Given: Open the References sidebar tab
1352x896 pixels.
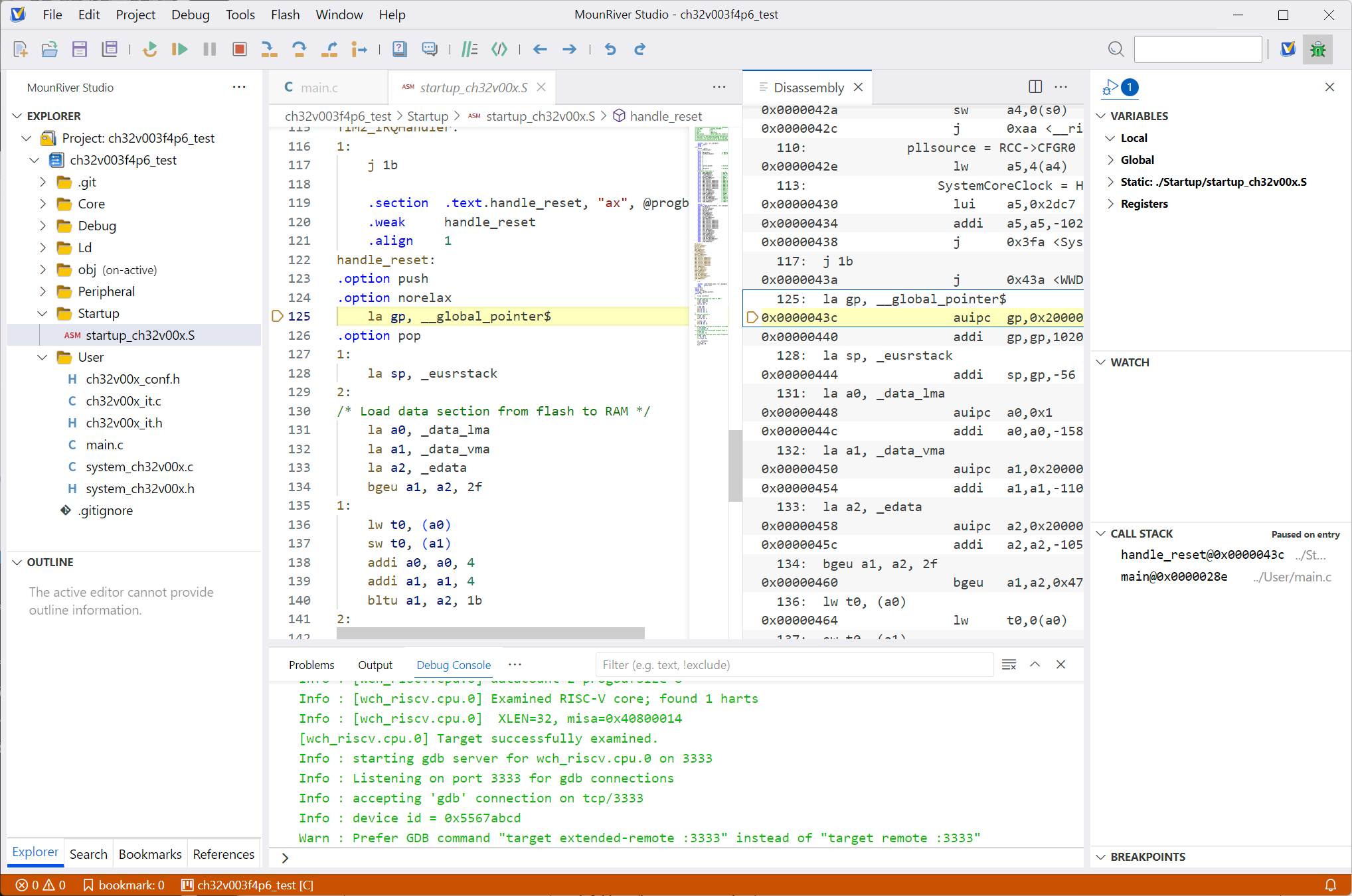Looking at the screenshot, I should click(x=224, y=854).
